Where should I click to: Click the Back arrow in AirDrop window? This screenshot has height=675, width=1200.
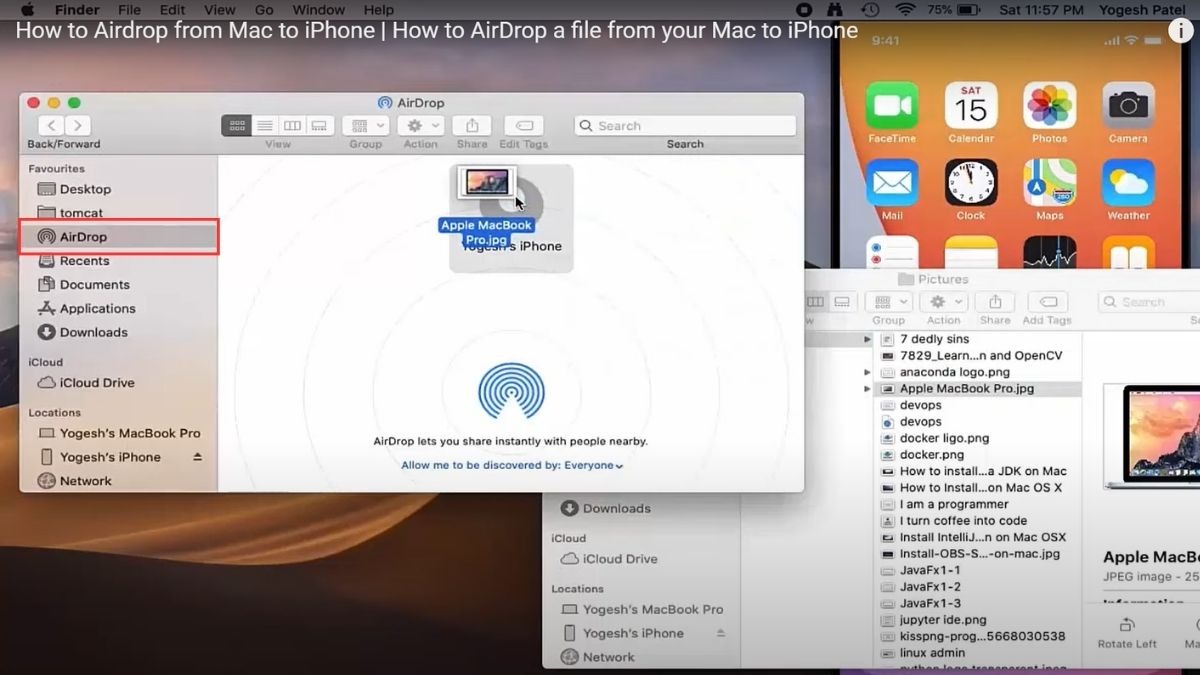click(51, 125)
